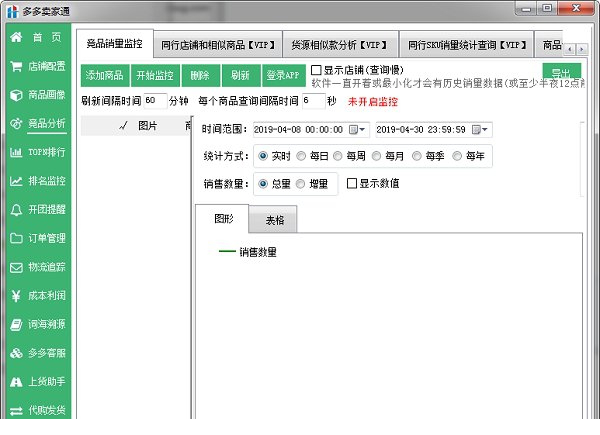Image resolution: width=600 pixels, height=435 pixels.
Task: Select 每周 statistics mode
Action: (338, 156)
